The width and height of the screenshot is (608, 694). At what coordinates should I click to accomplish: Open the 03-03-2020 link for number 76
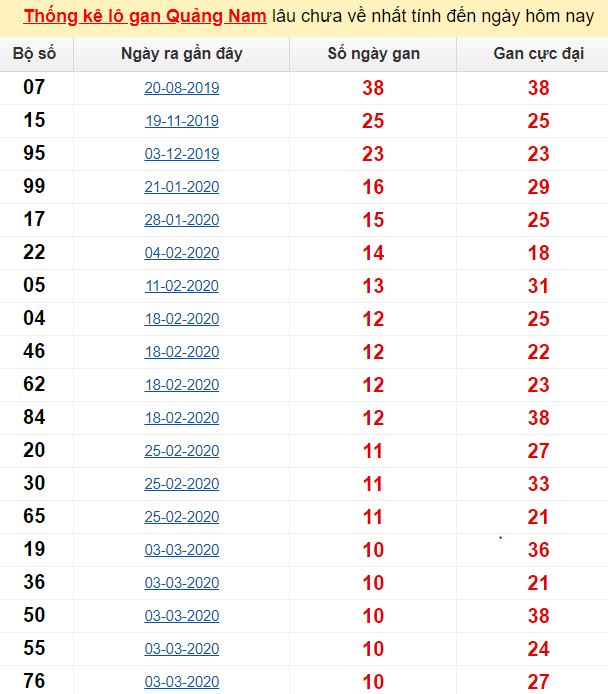click(182, 682)
